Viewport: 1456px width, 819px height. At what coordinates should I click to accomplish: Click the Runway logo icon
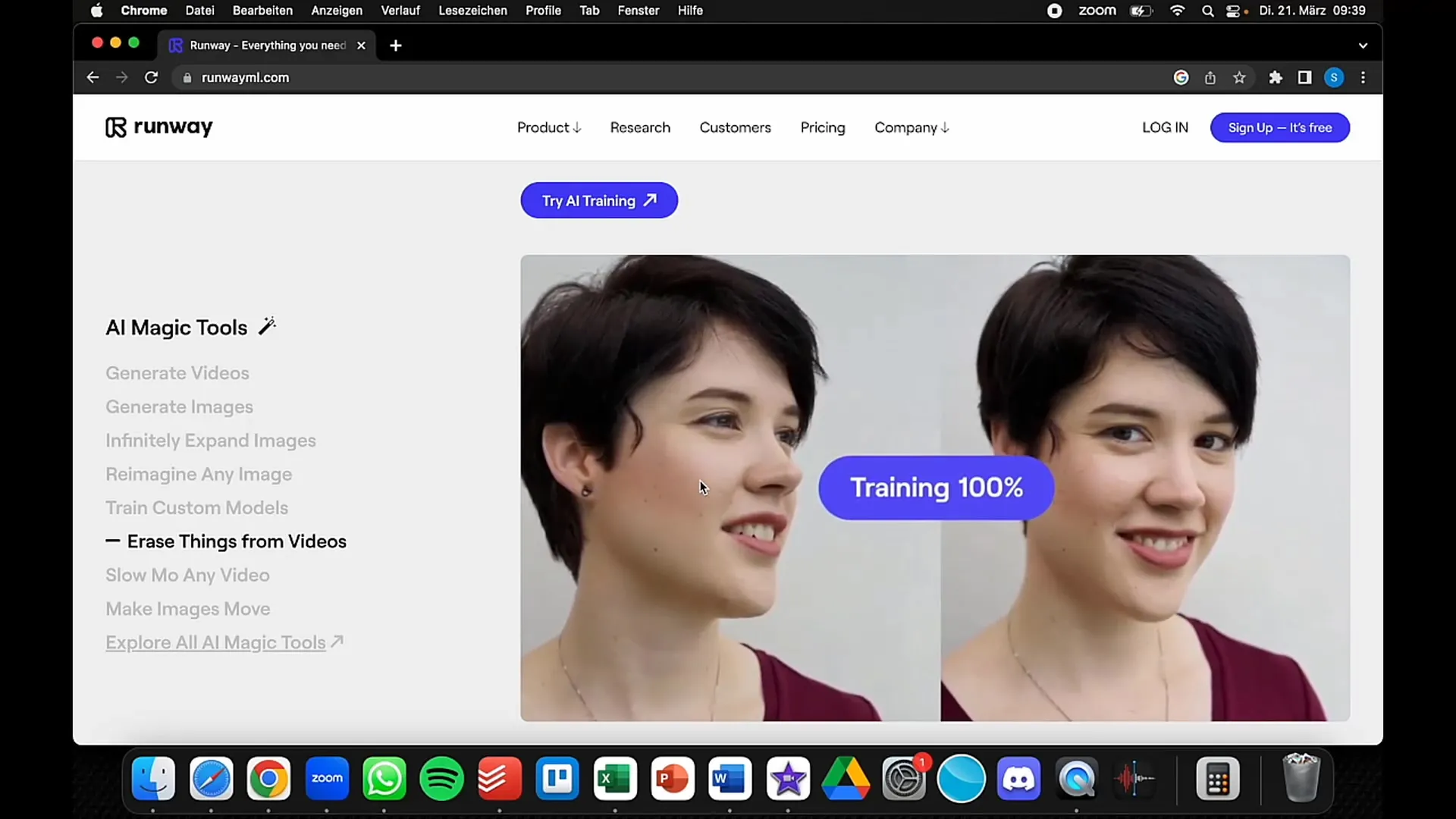tap(114, 126)
